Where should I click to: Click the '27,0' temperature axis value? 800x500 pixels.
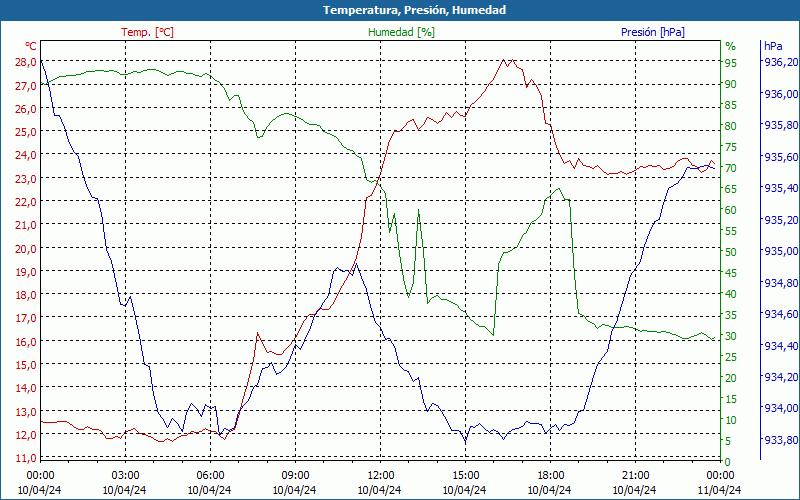26,86
